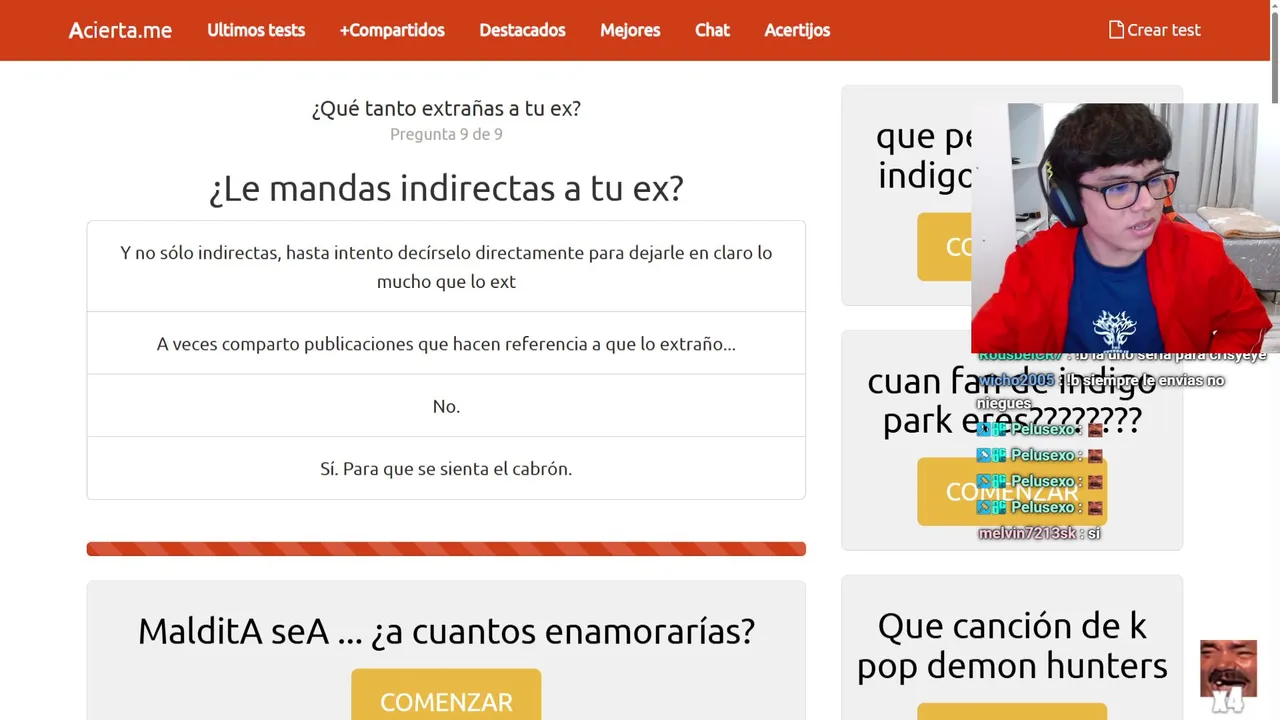The width and height of the screenshot is (1280, 720).
Task: Open the Acertijos section
Action: pos(797,30)
